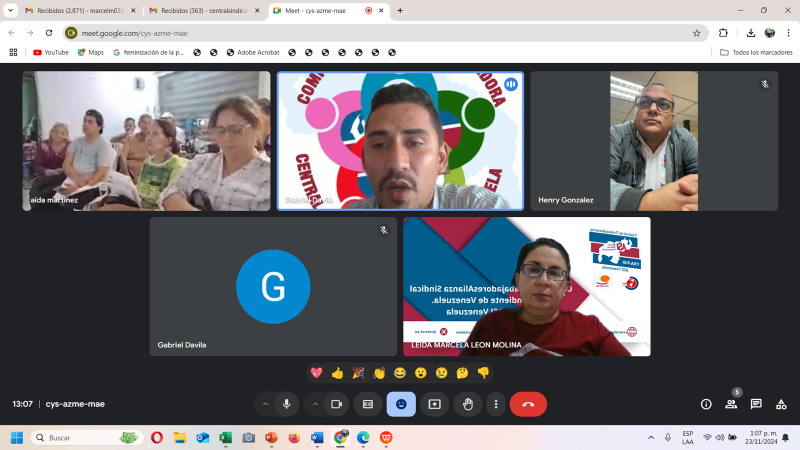
Task: Toggle the microphone in Meet
Action: [x=287, y=404]
